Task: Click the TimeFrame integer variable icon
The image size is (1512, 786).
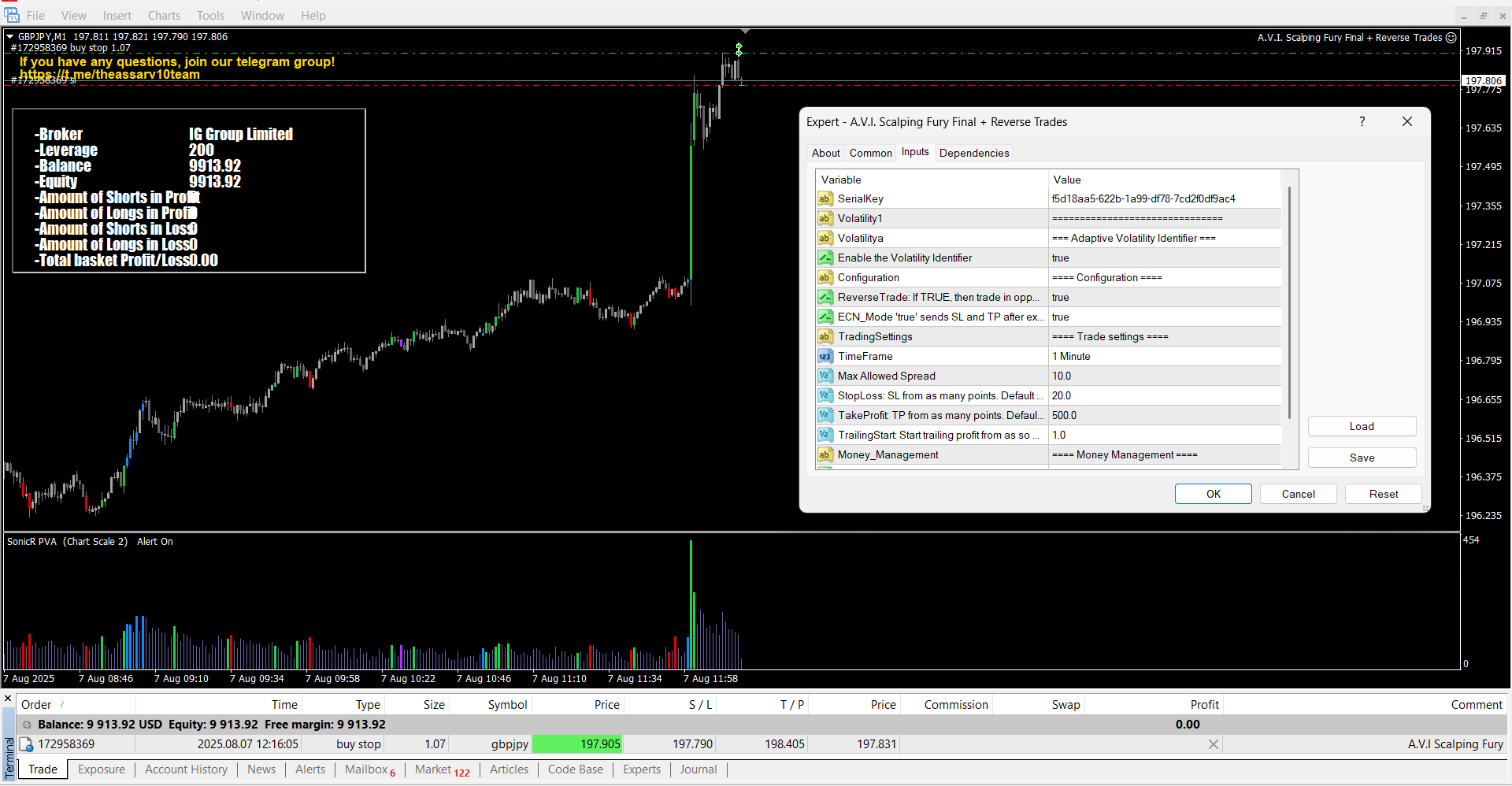Action: pos(825,357)
